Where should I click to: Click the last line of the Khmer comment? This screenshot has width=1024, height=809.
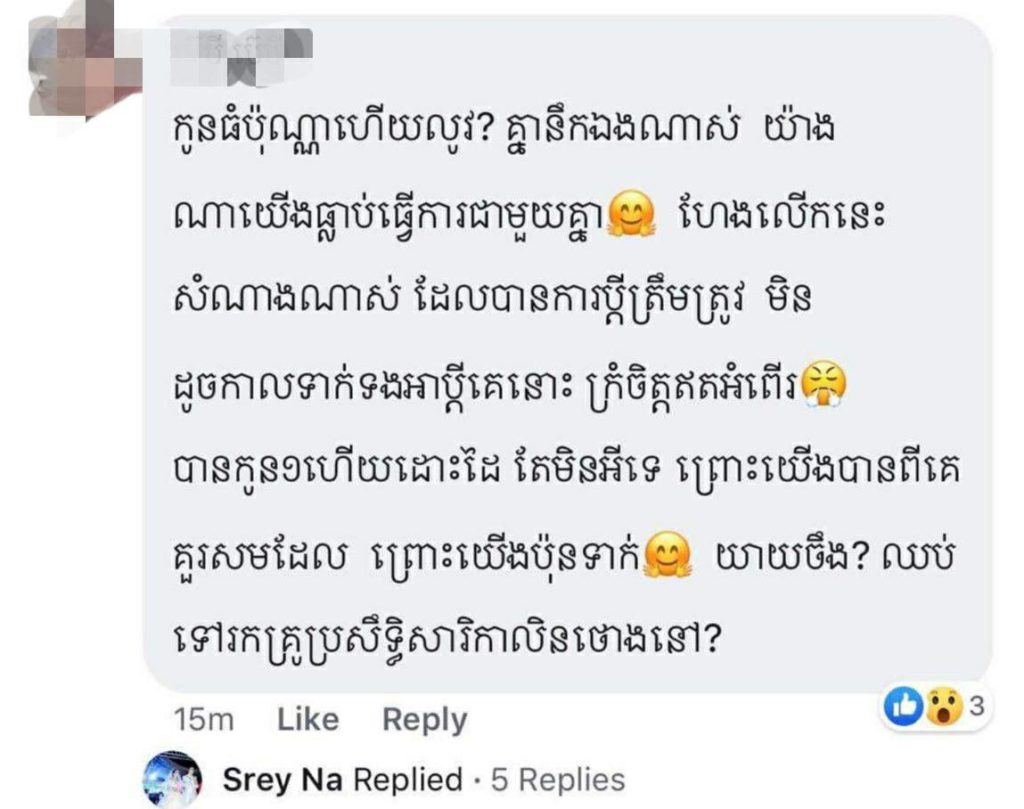(x=447, y=639)
